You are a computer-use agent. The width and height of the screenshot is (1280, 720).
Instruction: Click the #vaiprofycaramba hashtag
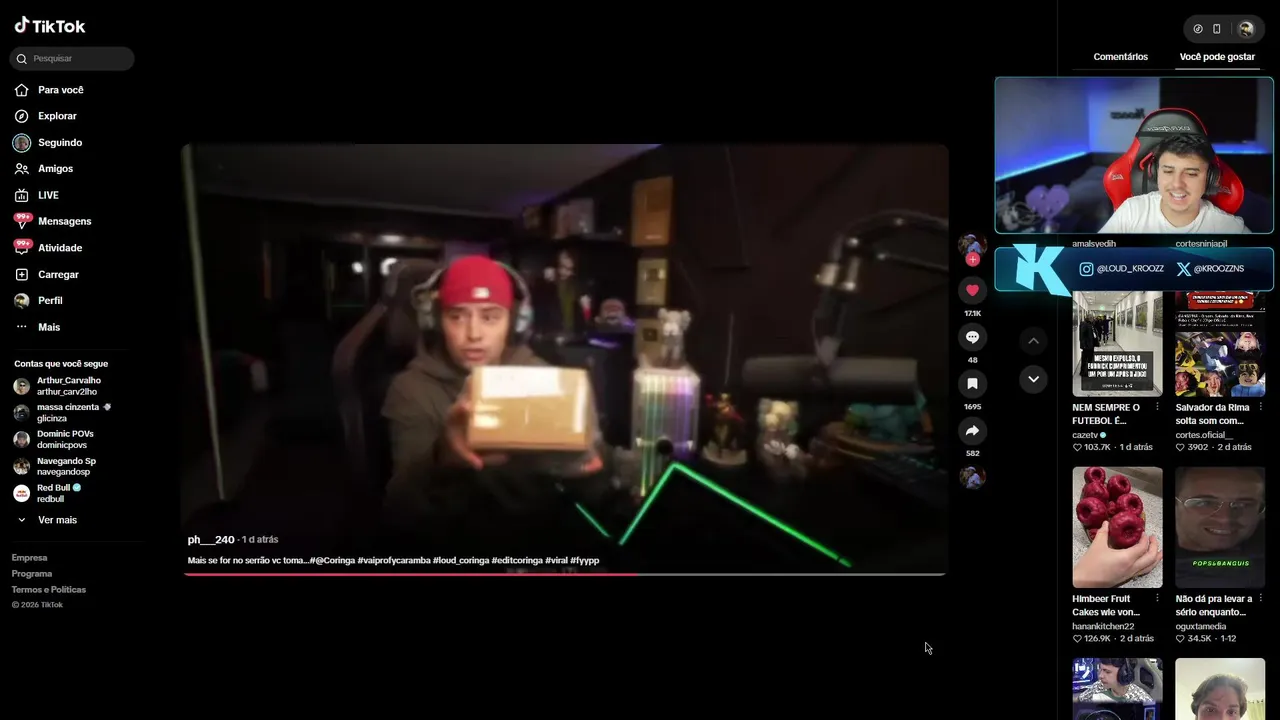[x=394, y=560]
